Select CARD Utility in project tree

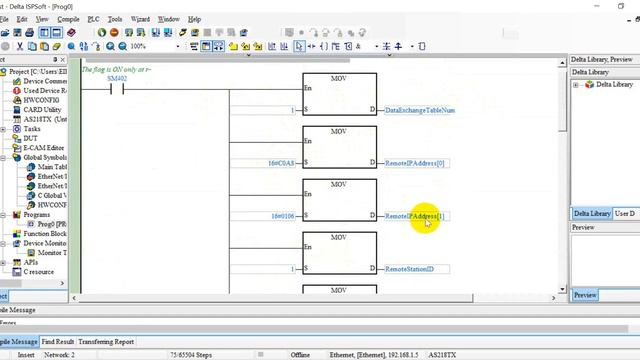click(42, 109)
